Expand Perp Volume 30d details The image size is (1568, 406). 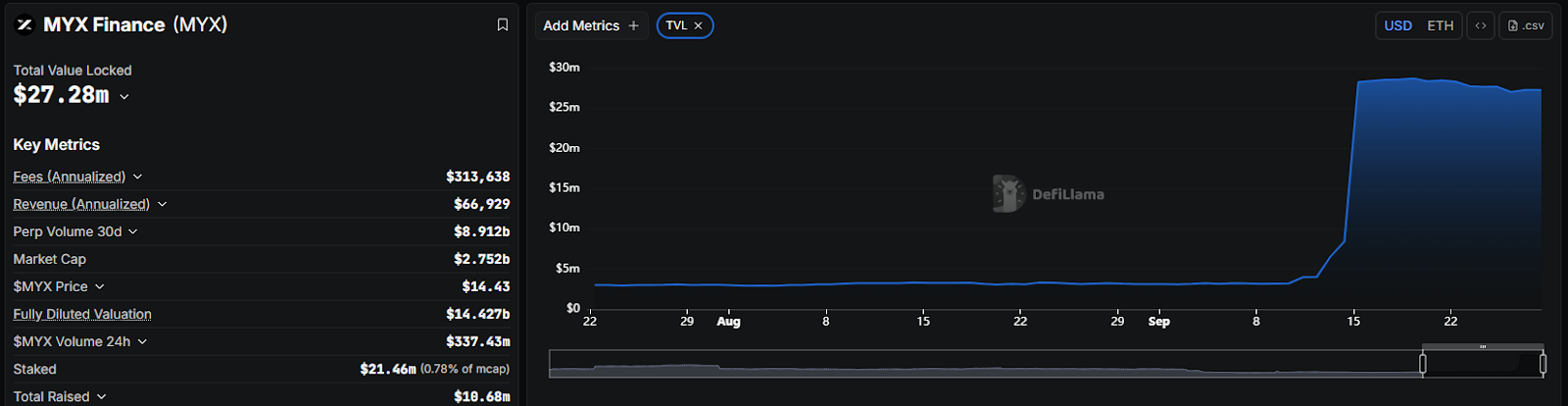point(133,231)
